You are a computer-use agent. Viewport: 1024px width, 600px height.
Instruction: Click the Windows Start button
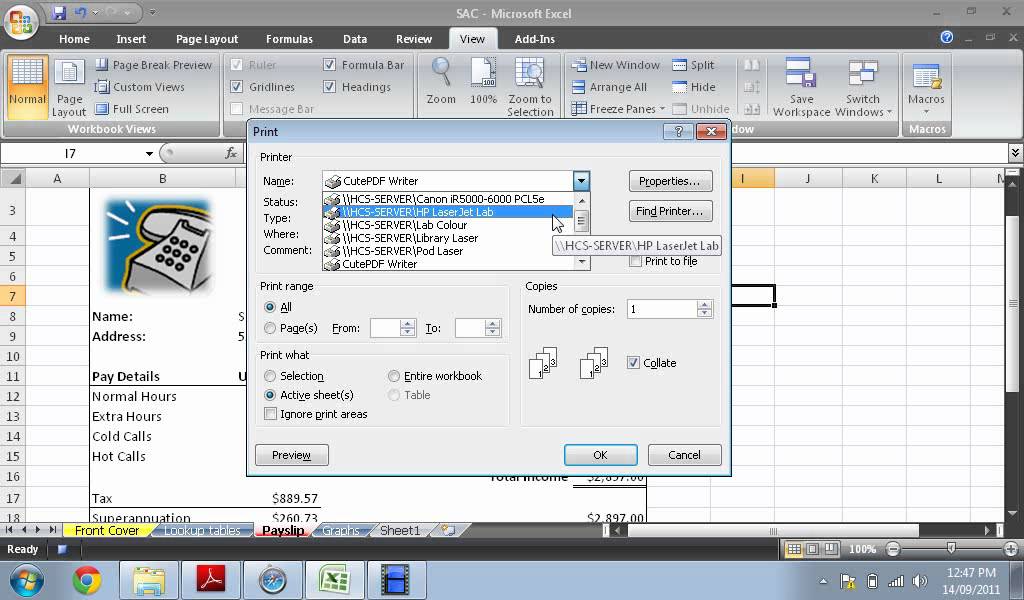tap(27, 580)
